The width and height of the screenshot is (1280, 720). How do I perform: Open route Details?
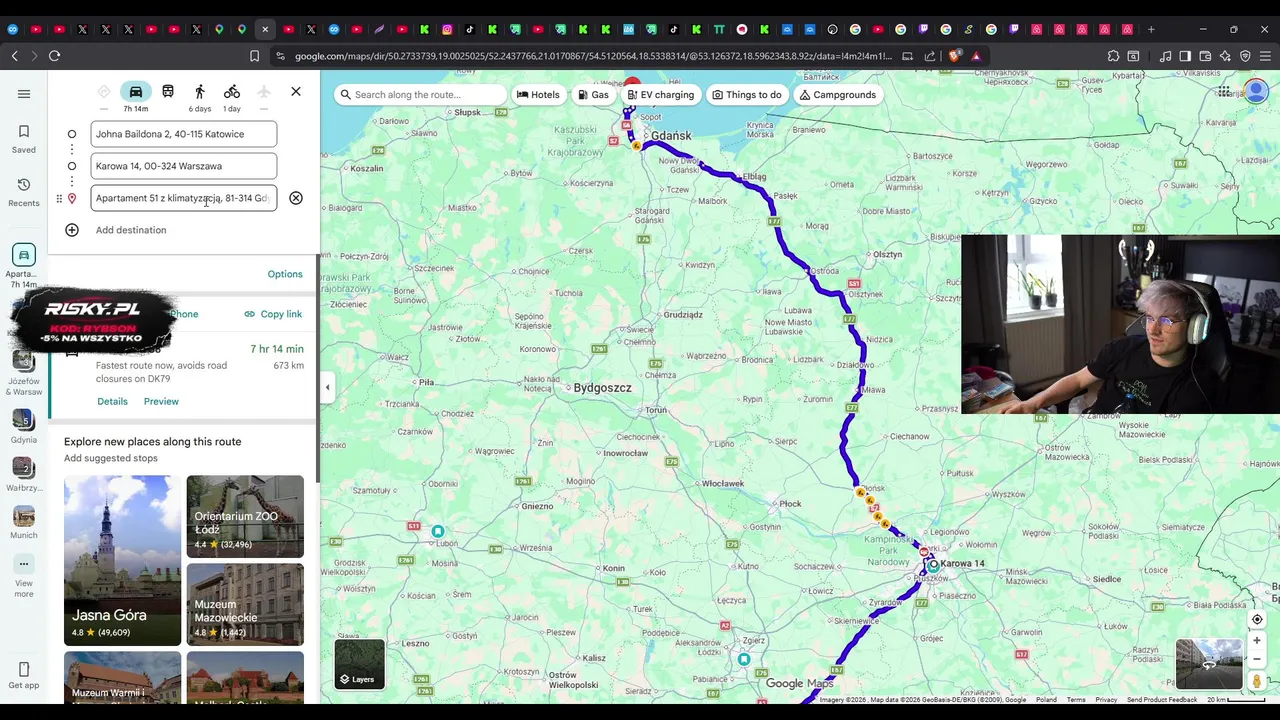[112, 401]
